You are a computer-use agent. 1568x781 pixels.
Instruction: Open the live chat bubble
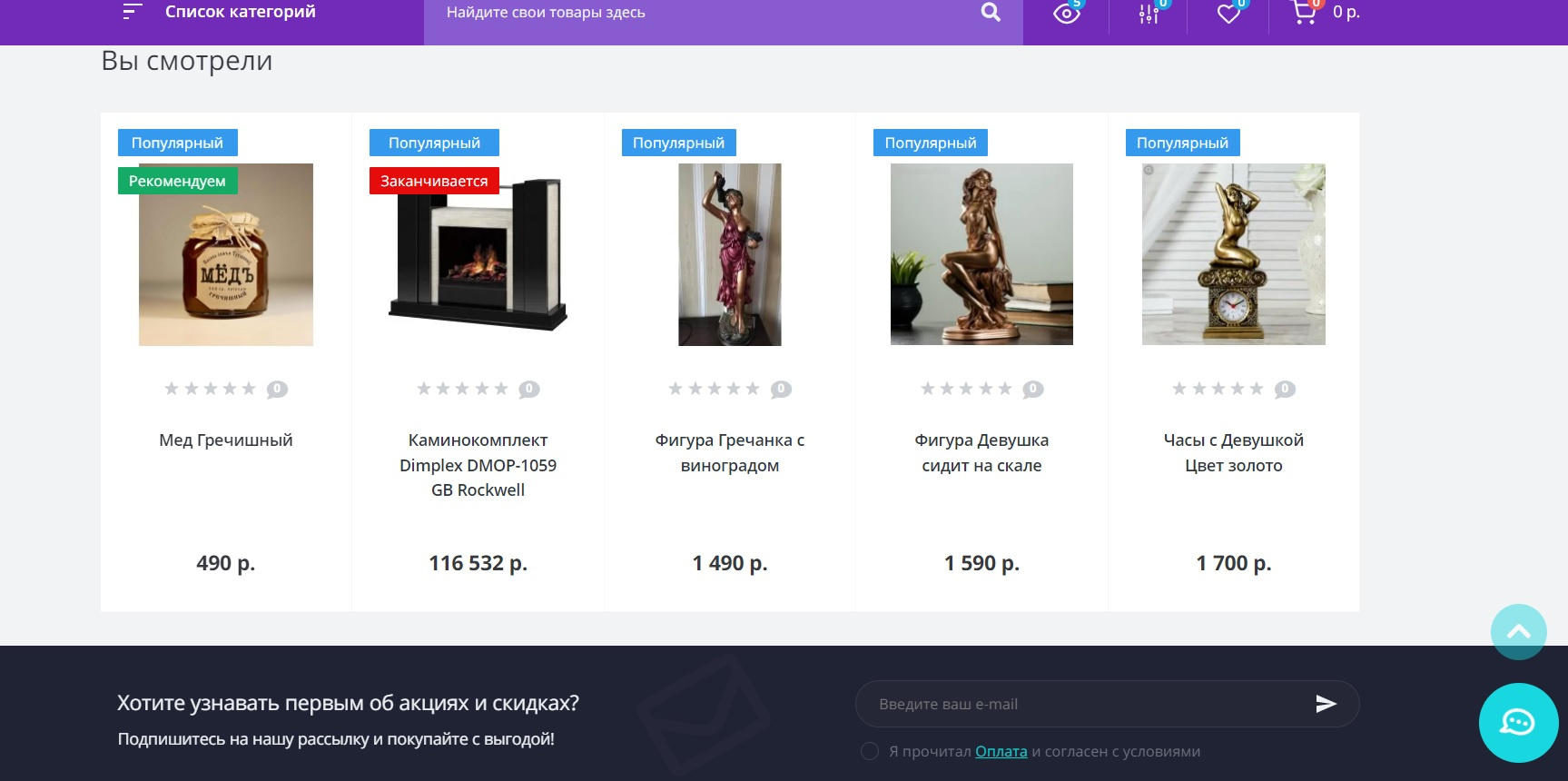pos(1518,723)
